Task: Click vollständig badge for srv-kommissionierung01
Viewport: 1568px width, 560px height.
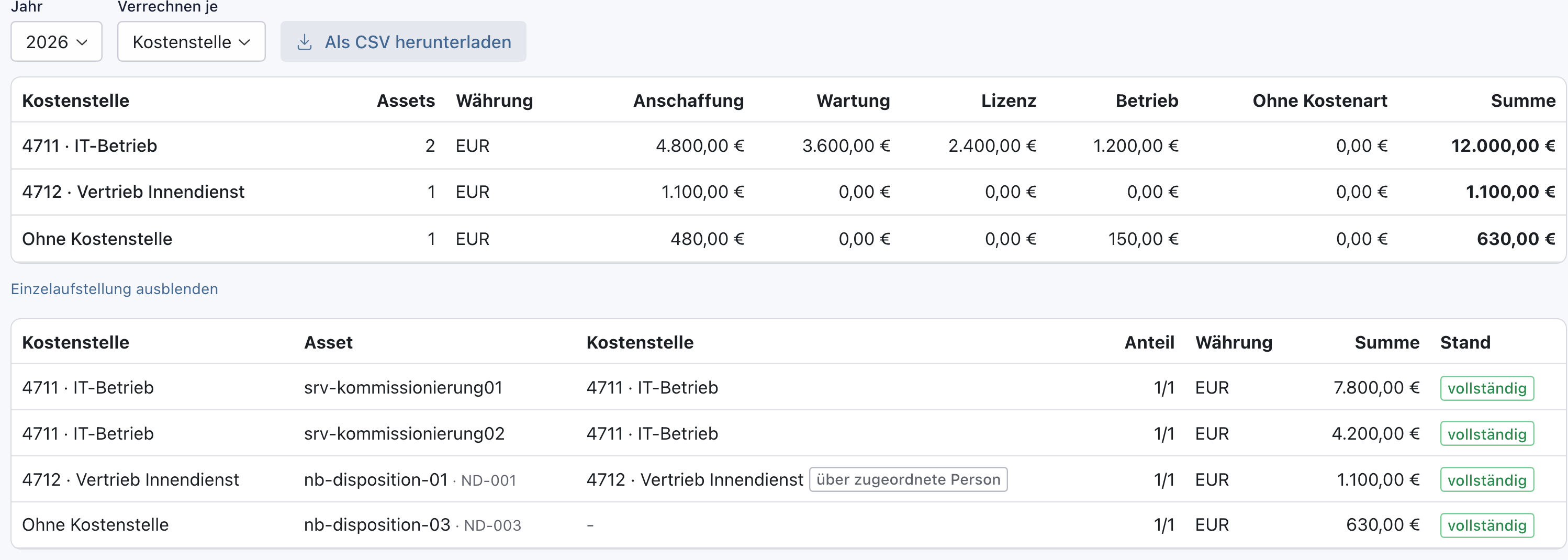Action: 1486,388
